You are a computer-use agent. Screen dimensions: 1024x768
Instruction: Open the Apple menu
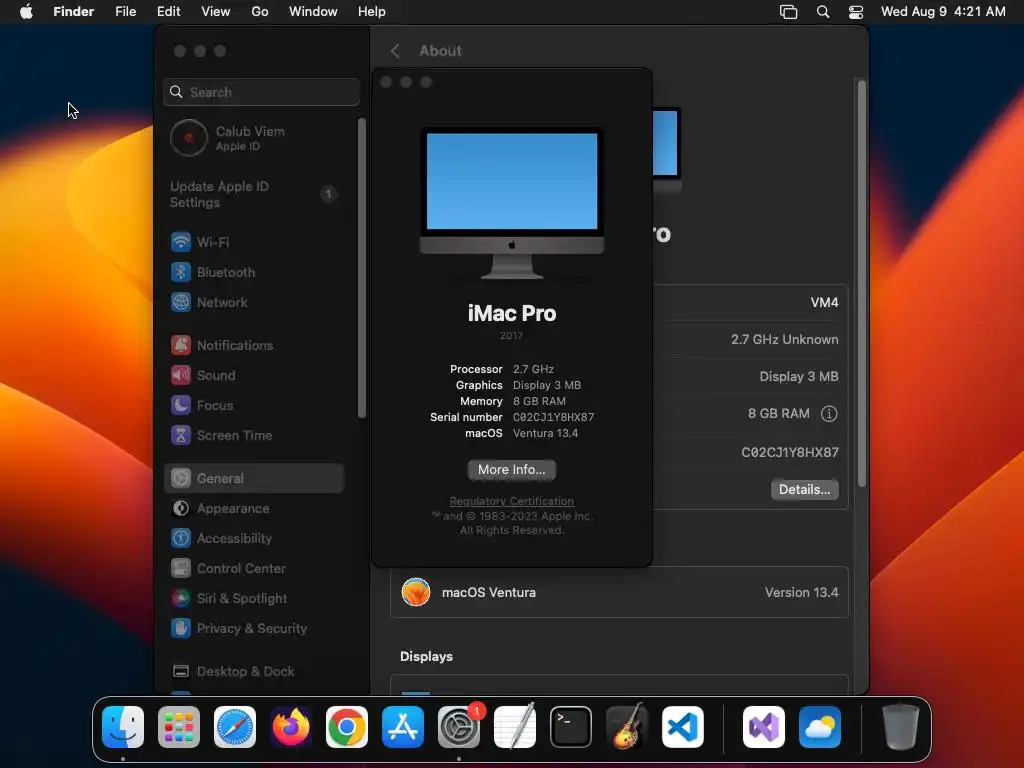coord(26,12)
